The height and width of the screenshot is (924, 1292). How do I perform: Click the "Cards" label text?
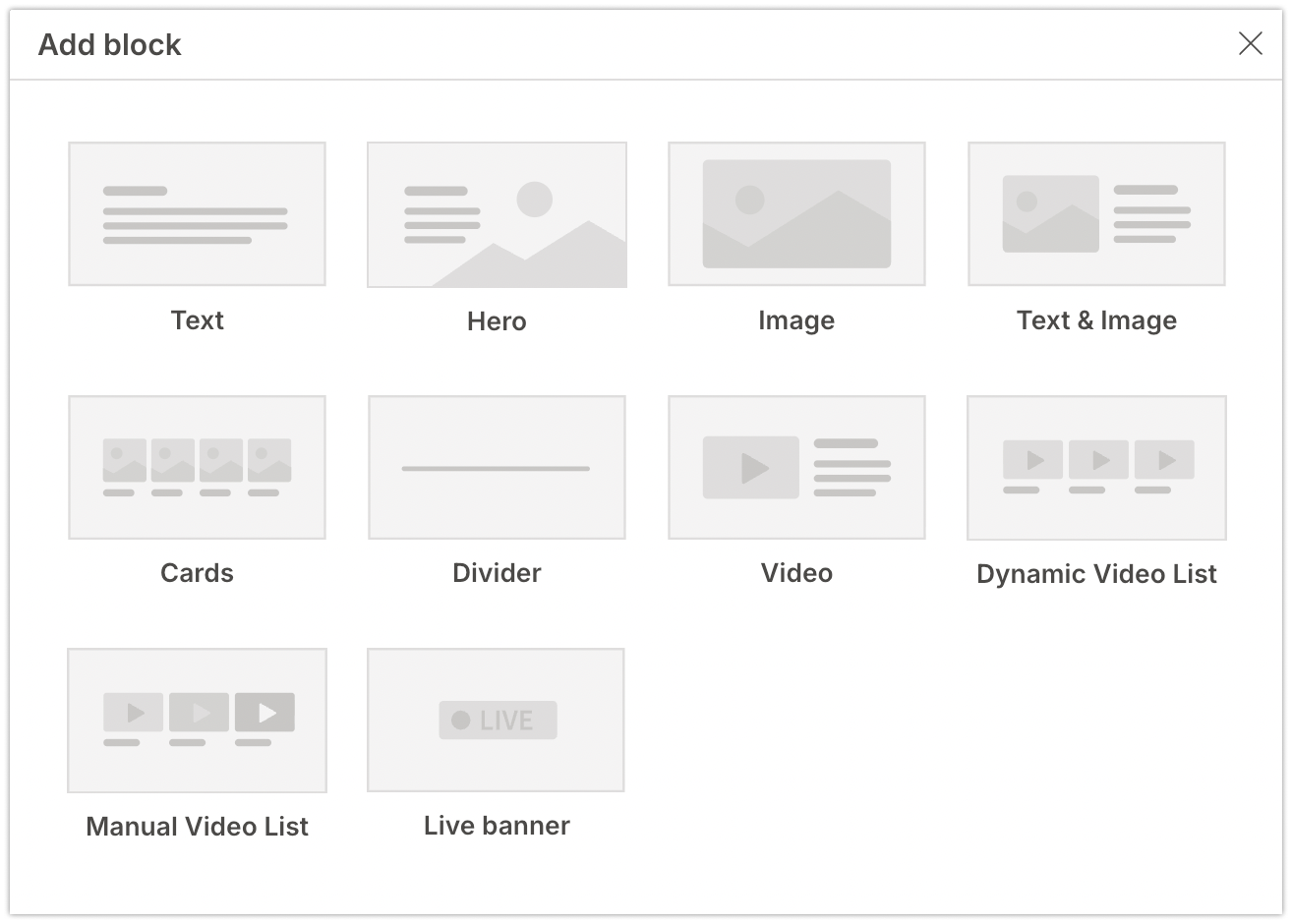(197, 573)
